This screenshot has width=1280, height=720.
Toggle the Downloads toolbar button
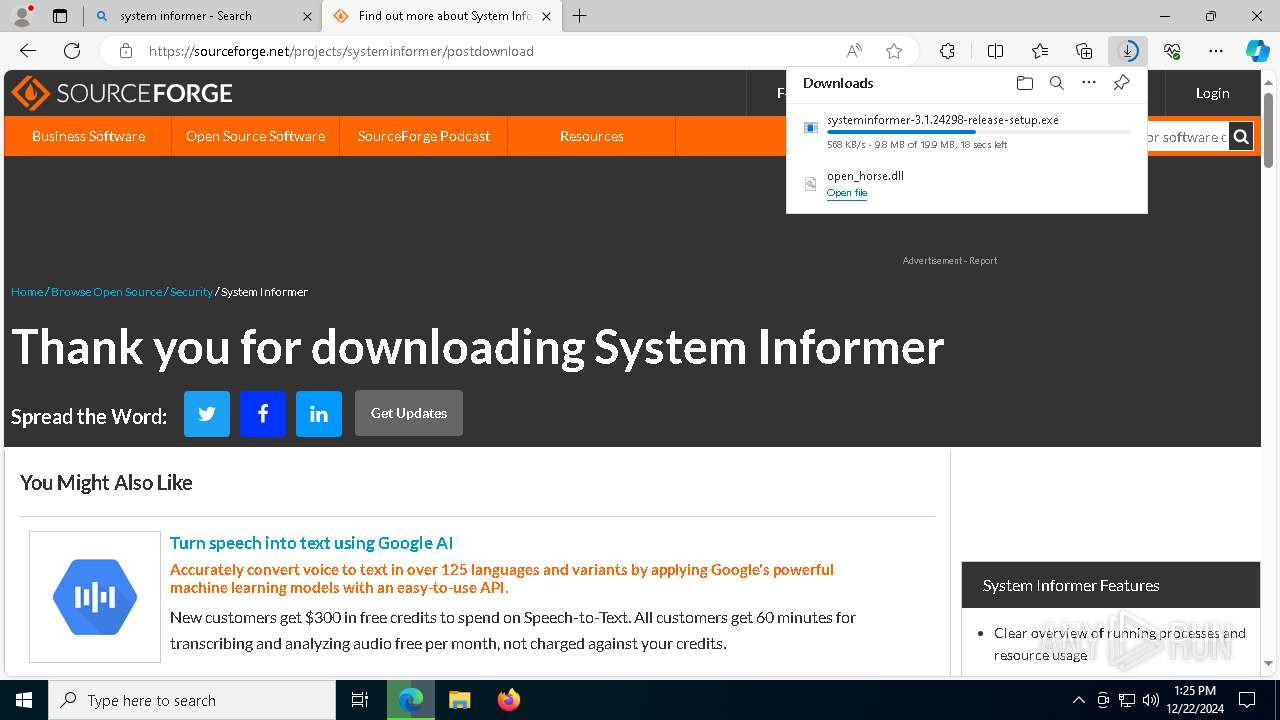pos(1128,51)
